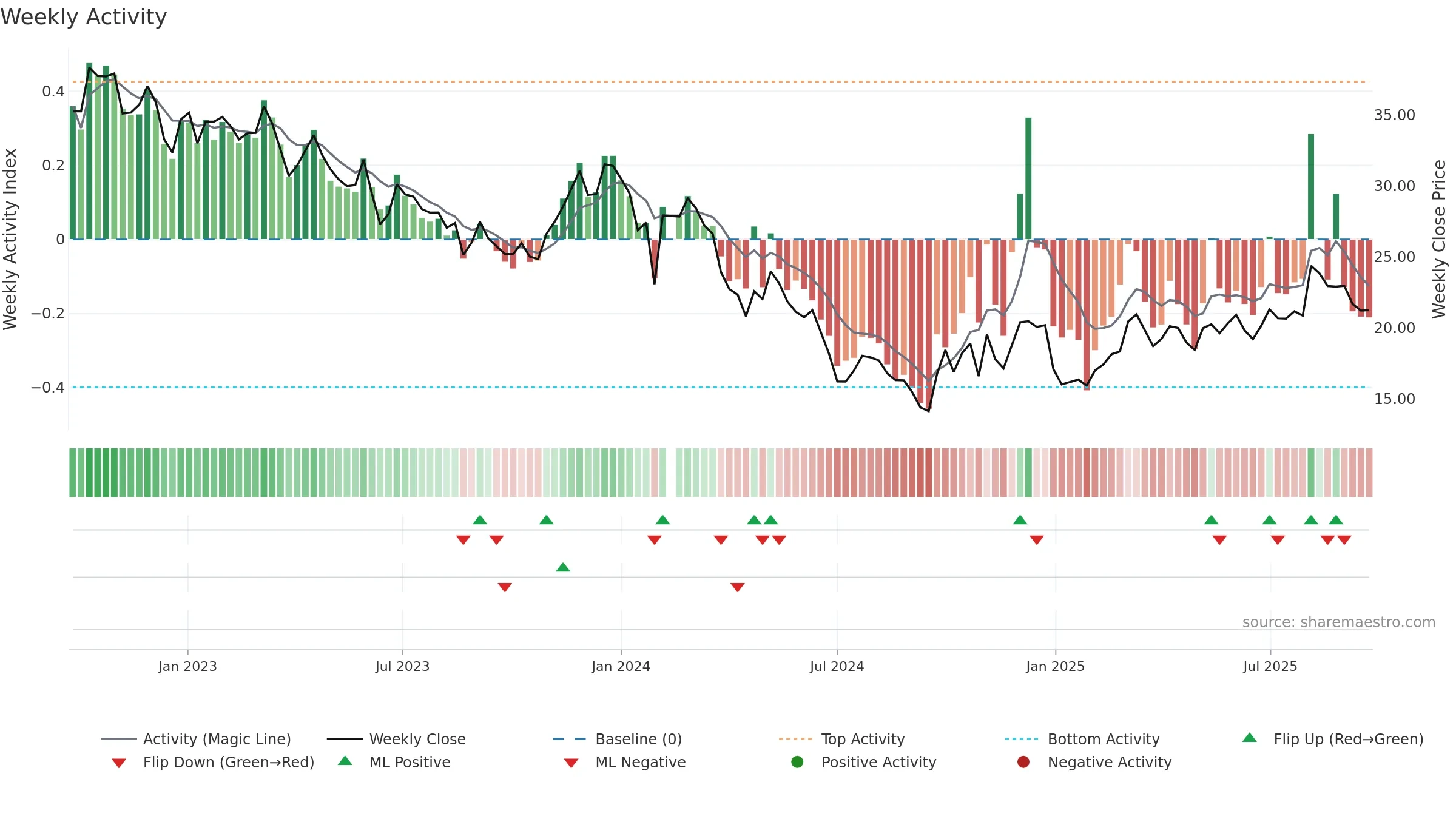Click the orange dotted Top Activity legend line
This screenshot has width=1456, height=819.
(x=795, y=739)
